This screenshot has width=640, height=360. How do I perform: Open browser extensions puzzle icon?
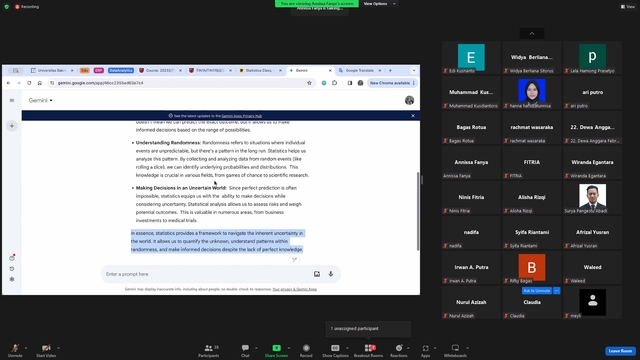tap(335, 83)
